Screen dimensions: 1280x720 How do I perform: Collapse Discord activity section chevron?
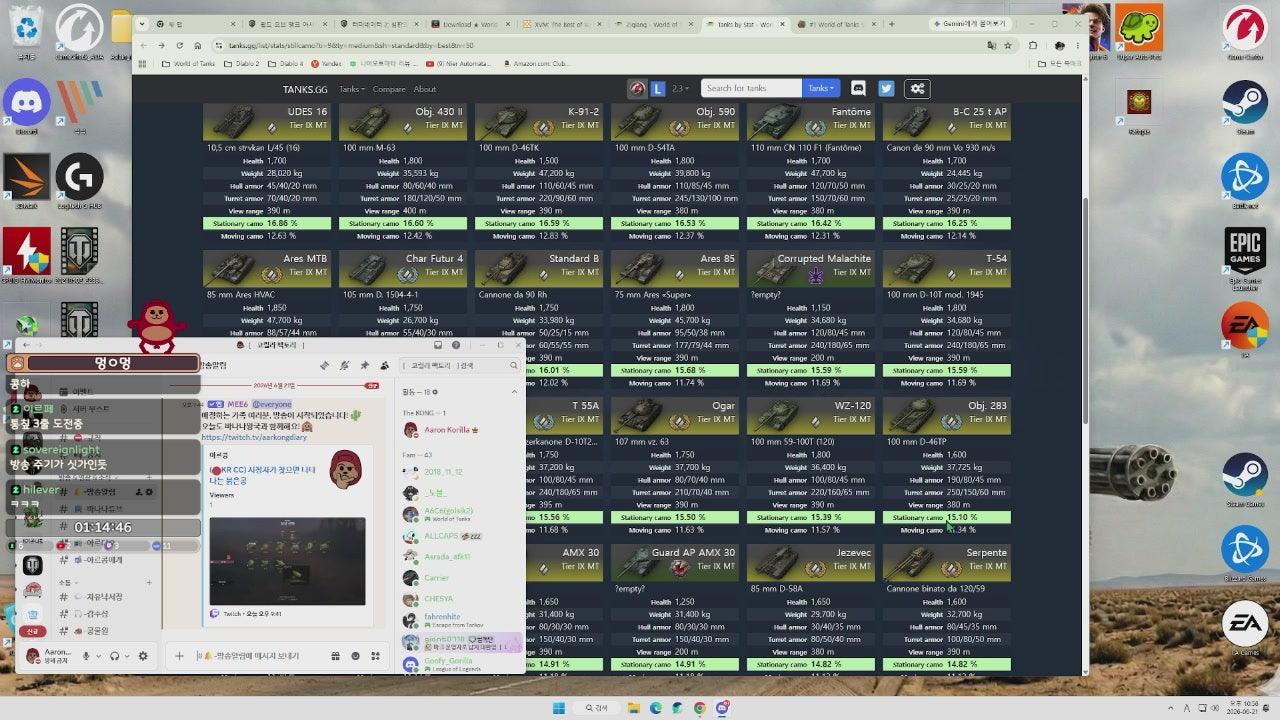(x=515, y=392)
